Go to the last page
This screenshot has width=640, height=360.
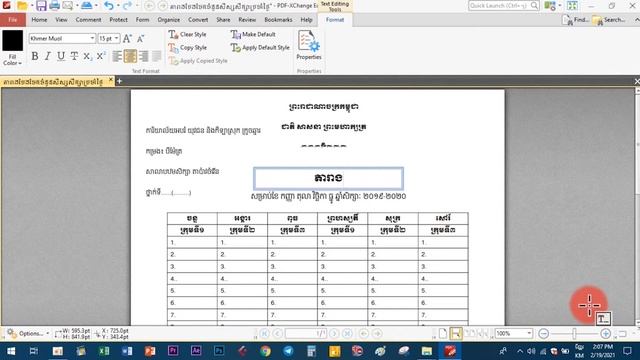coord(347,333)
